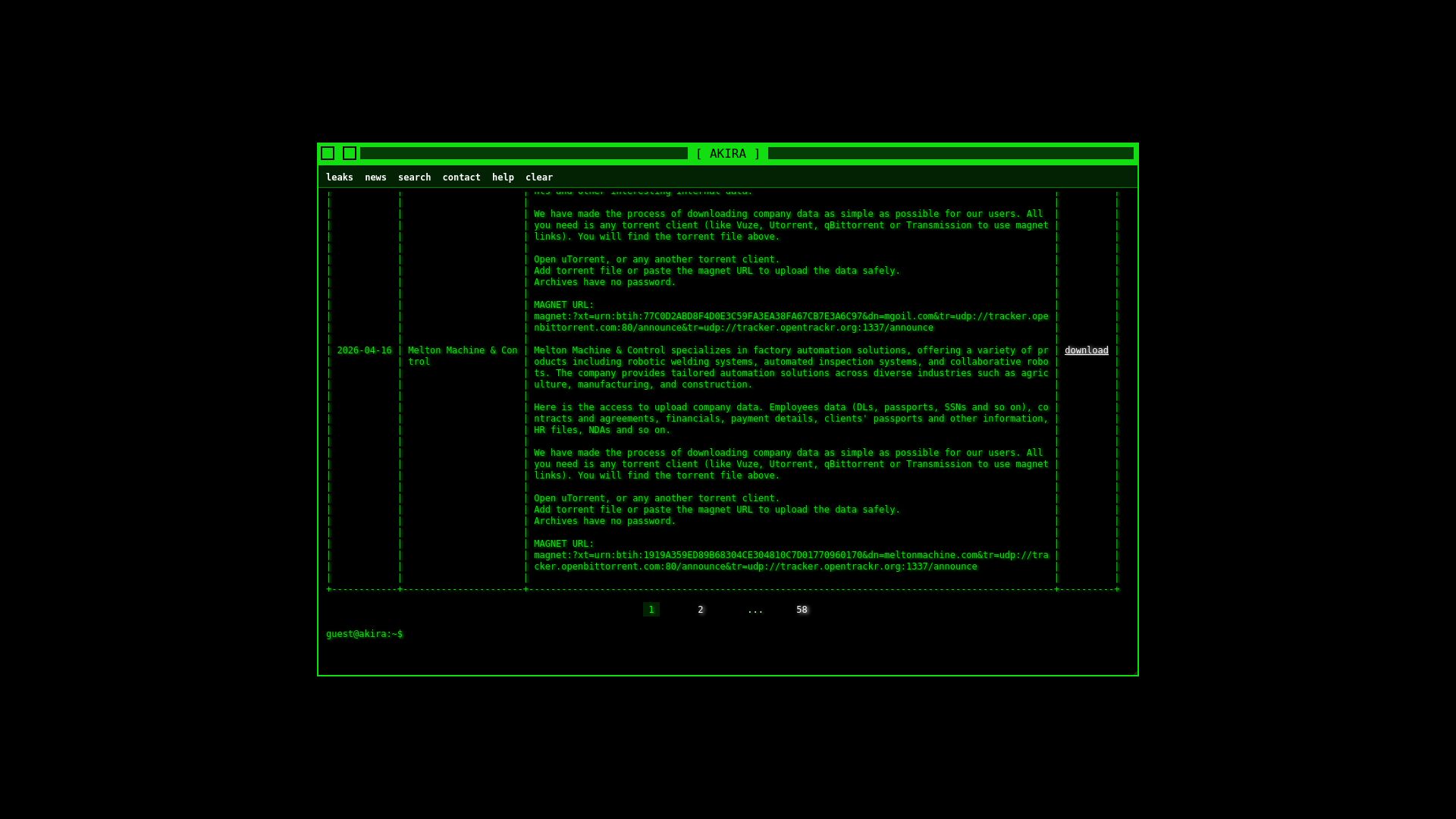Click the first MAGNET URL: label
Image resolution: width=1456 pixels, height=819 pixels.
pos(563,305)
